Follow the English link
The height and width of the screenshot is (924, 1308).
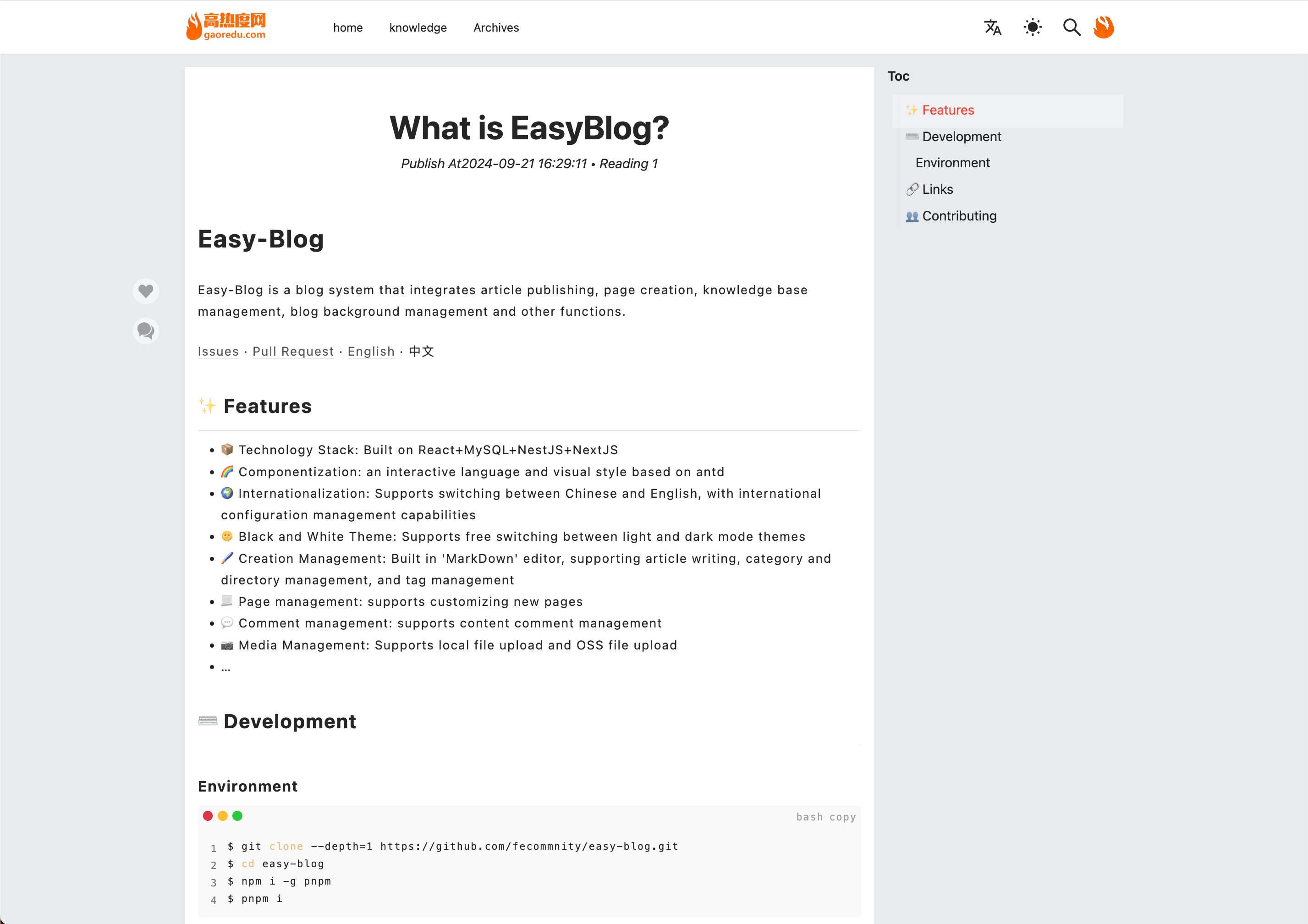371,352
